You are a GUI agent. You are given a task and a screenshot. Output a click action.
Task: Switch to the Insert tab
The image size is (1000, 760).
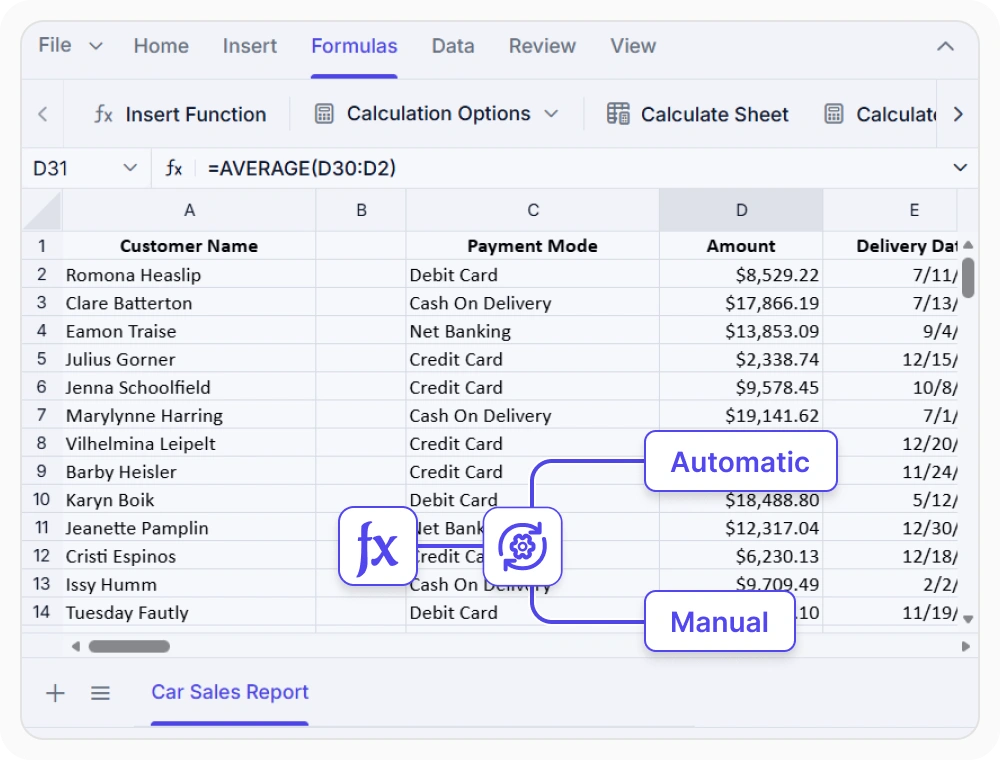pos(249,46)
